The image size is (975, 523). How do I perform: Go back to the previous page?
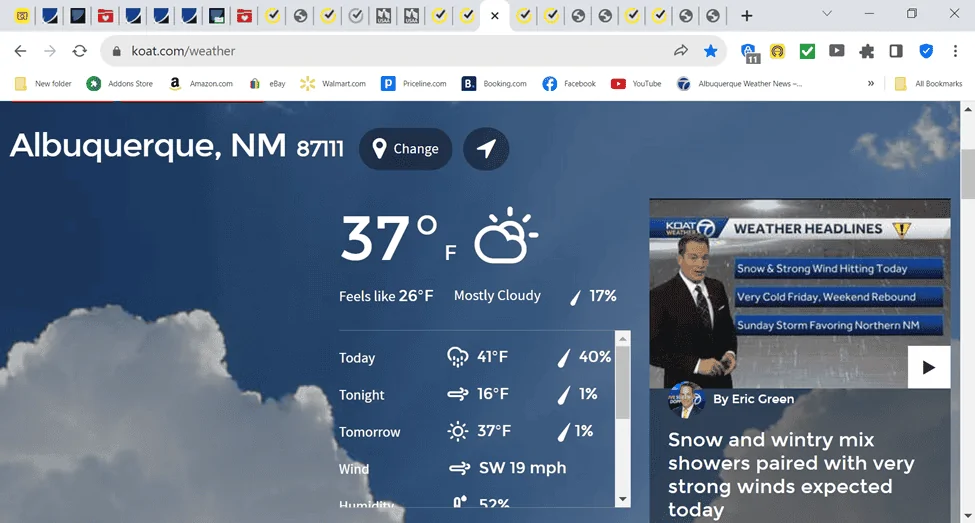[21, 51]
